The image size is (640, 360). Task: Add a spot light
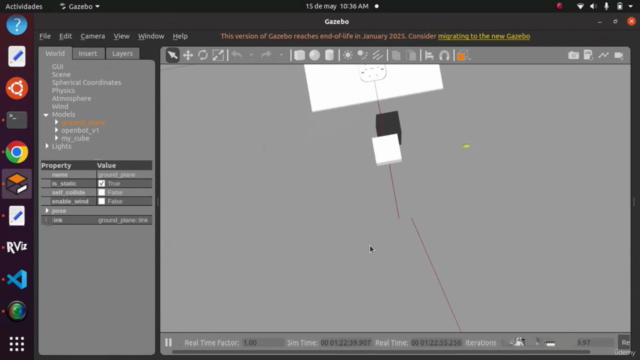(362, 55)
